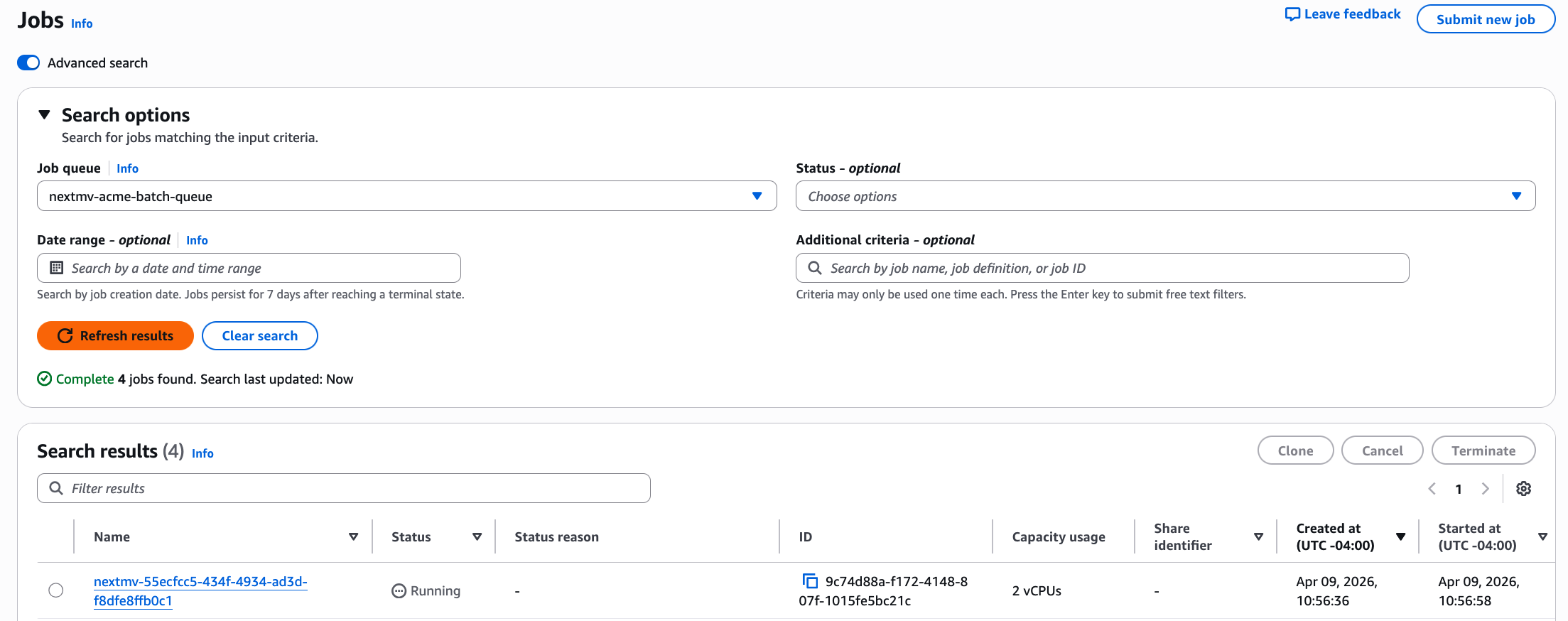Click the Status reason column header
Screen dimensions: 1568x621
556,537
